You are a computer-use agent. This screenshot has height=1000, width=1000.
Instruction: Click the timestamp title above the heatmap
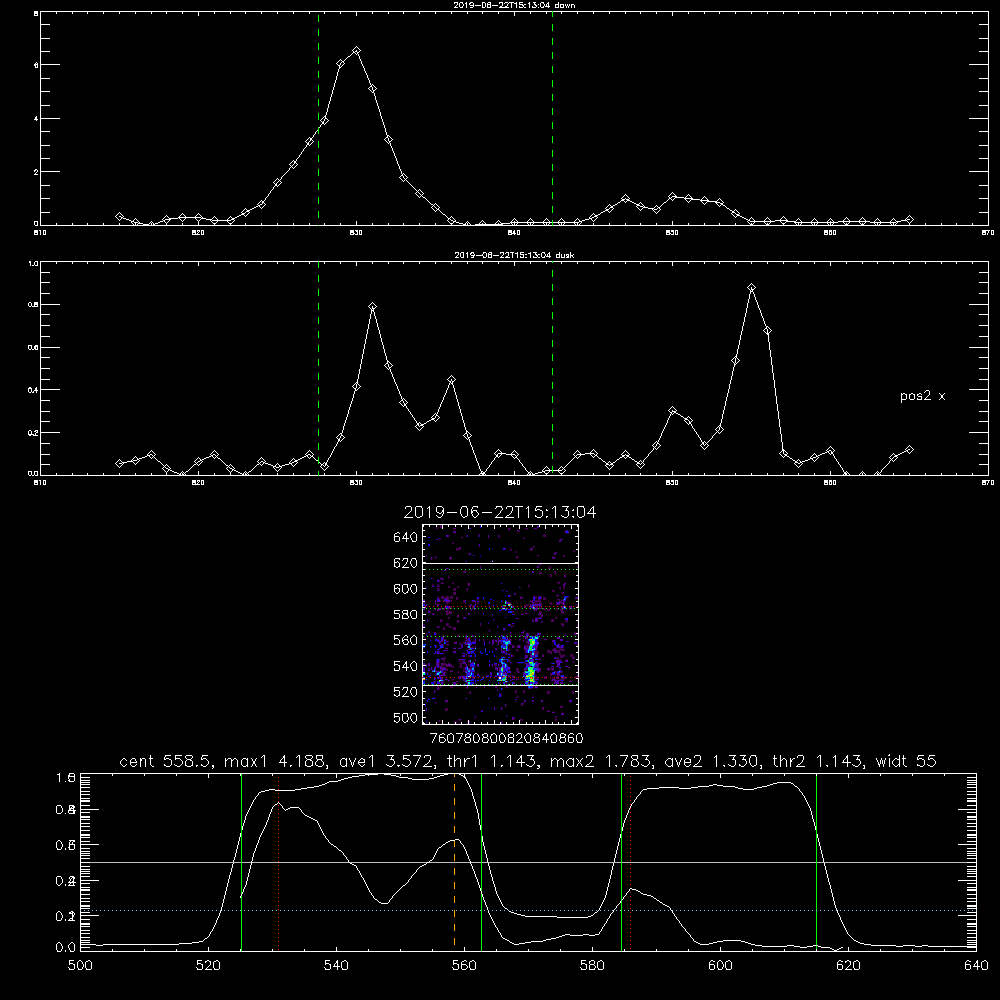500,512
